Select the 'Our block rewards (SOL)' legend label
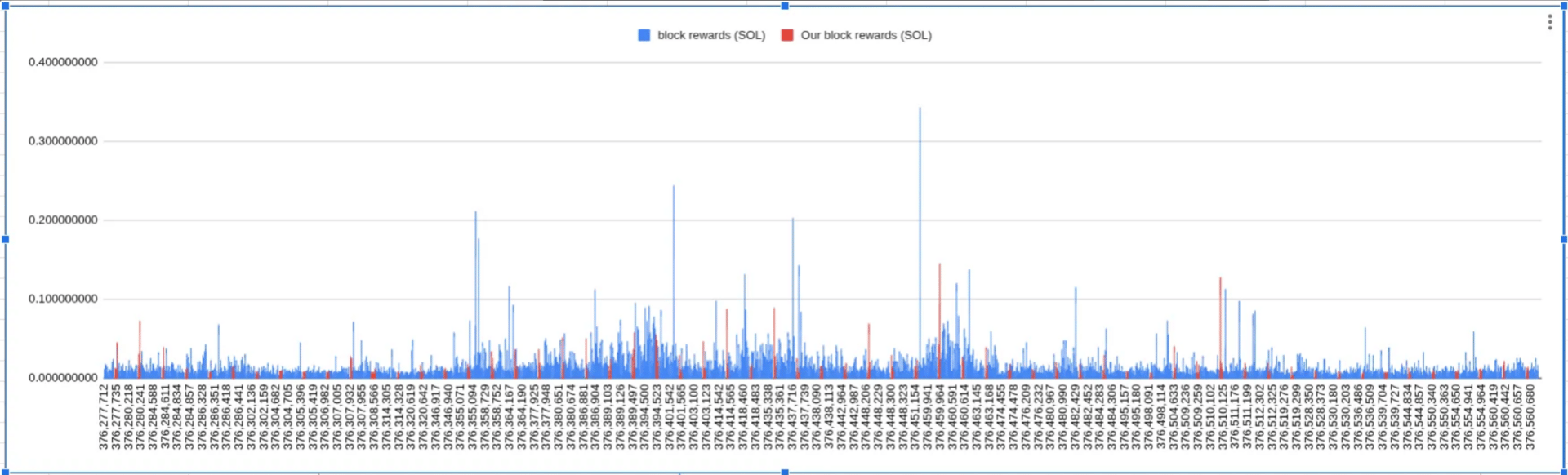 [x=866, y=35]
